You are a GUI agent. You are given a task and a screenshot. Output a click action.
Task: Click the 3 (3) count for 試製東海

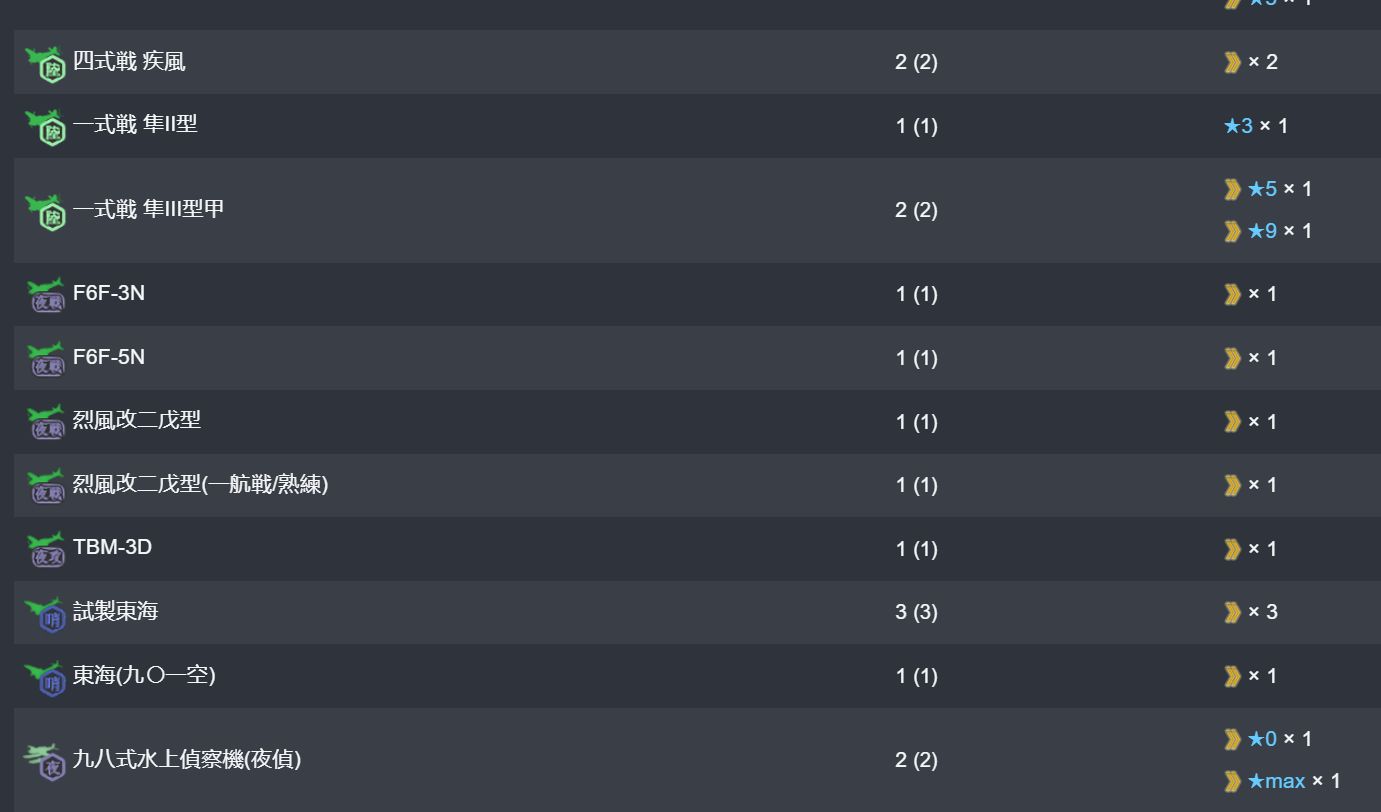(x=916, y=612)
